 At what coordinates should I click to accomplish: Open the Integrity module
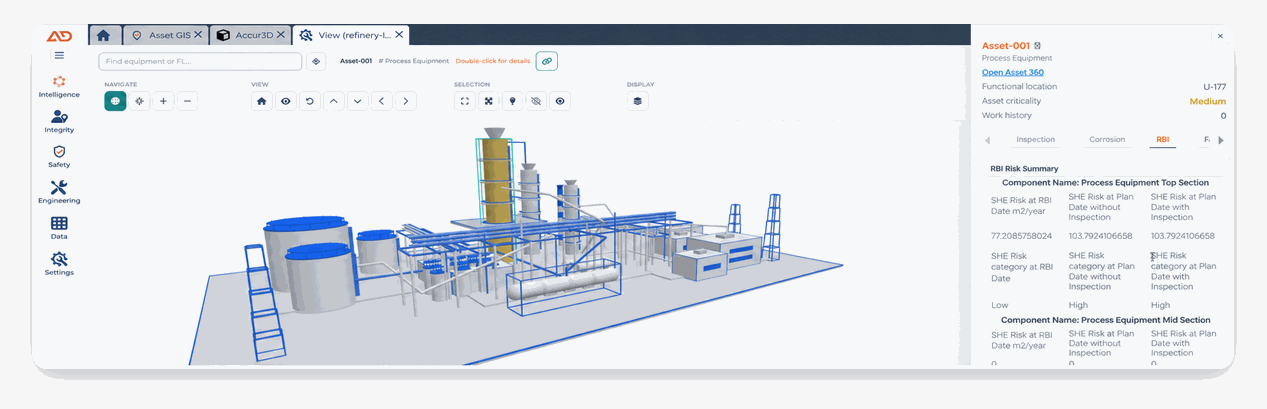[59, 122]
